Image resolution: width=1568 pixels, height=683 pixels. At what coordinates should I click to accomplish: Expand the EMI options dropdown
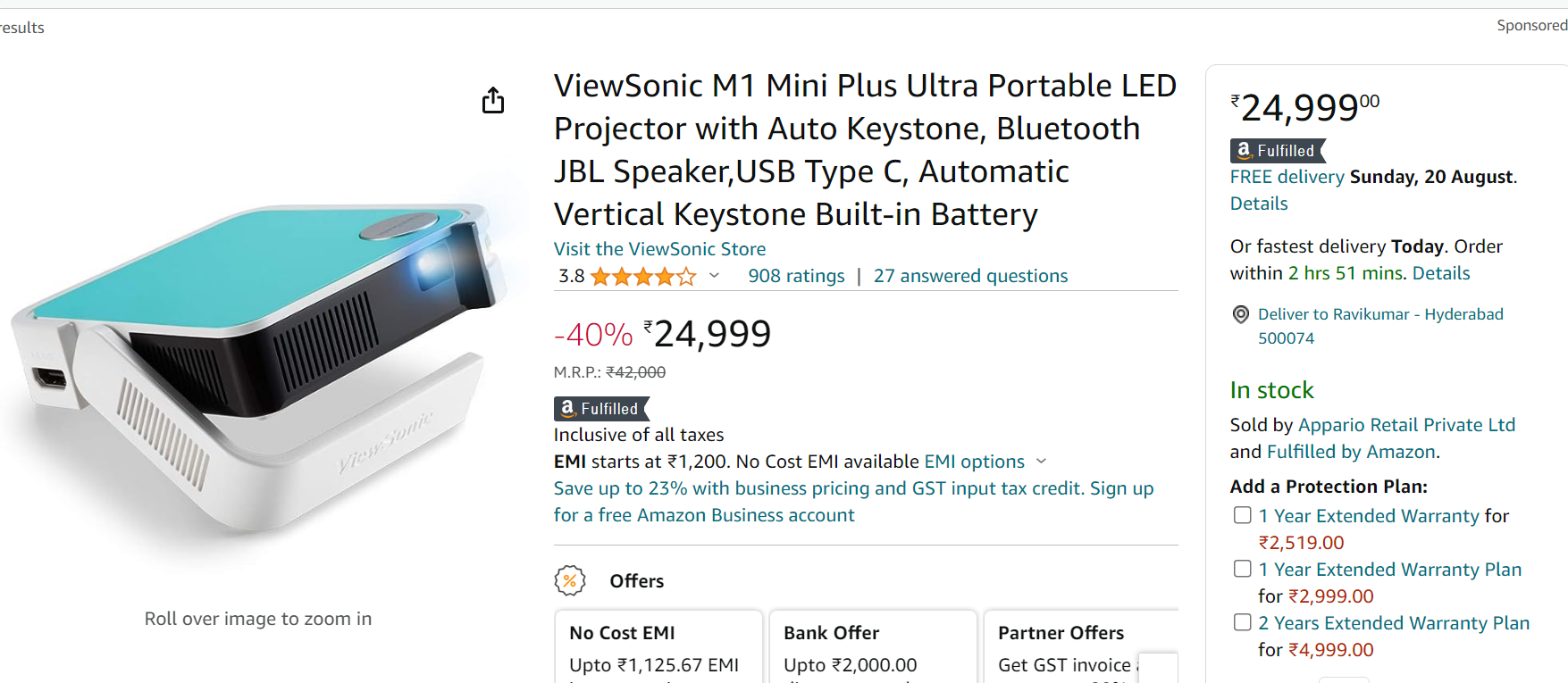[x=985, y=462]
